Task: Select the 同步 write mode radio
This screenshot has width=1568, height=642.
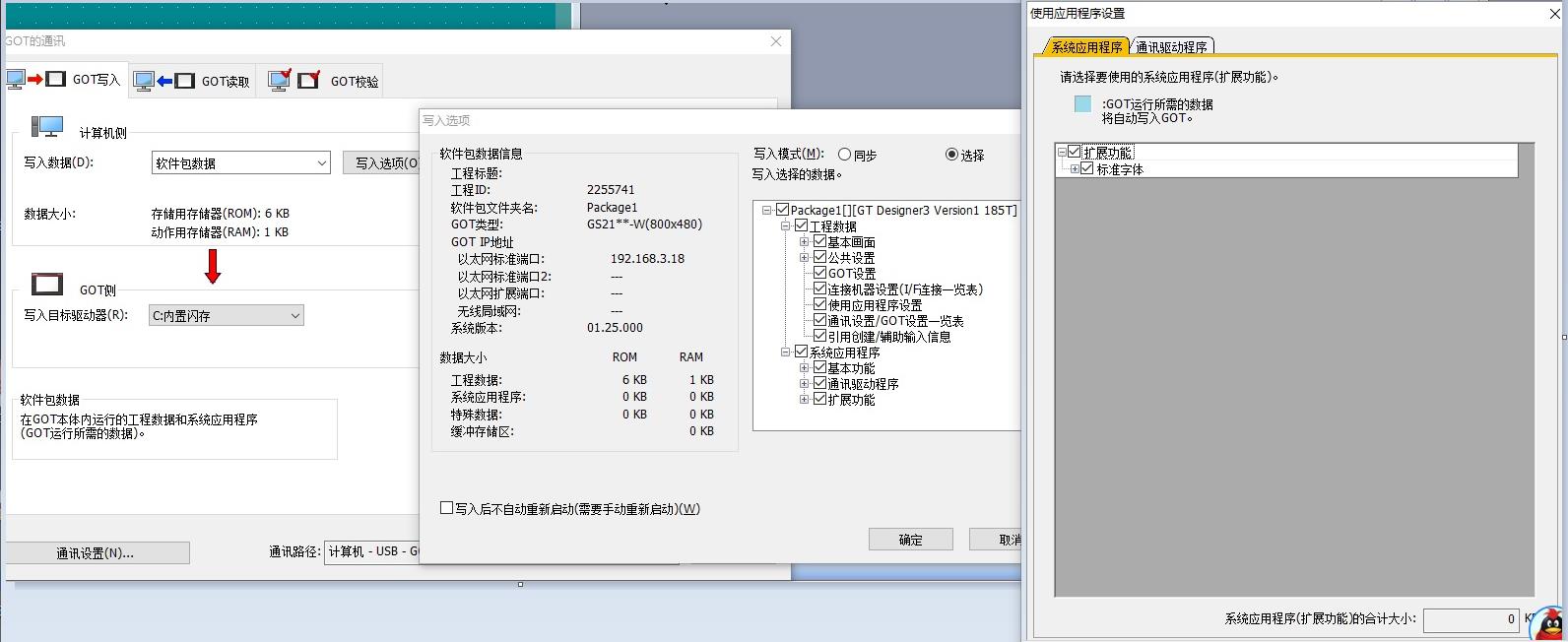Action: point(844,155)
